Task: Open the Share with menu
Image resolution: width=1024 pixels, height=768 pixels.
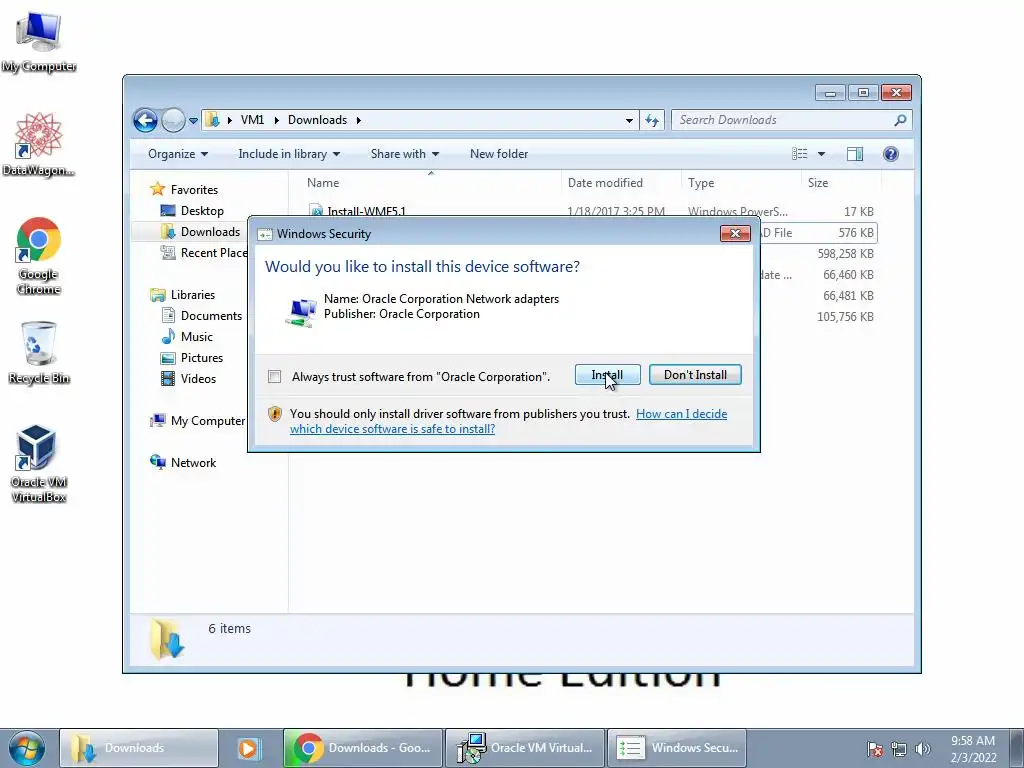Action: pyautogui.click(x=404, y=154)
